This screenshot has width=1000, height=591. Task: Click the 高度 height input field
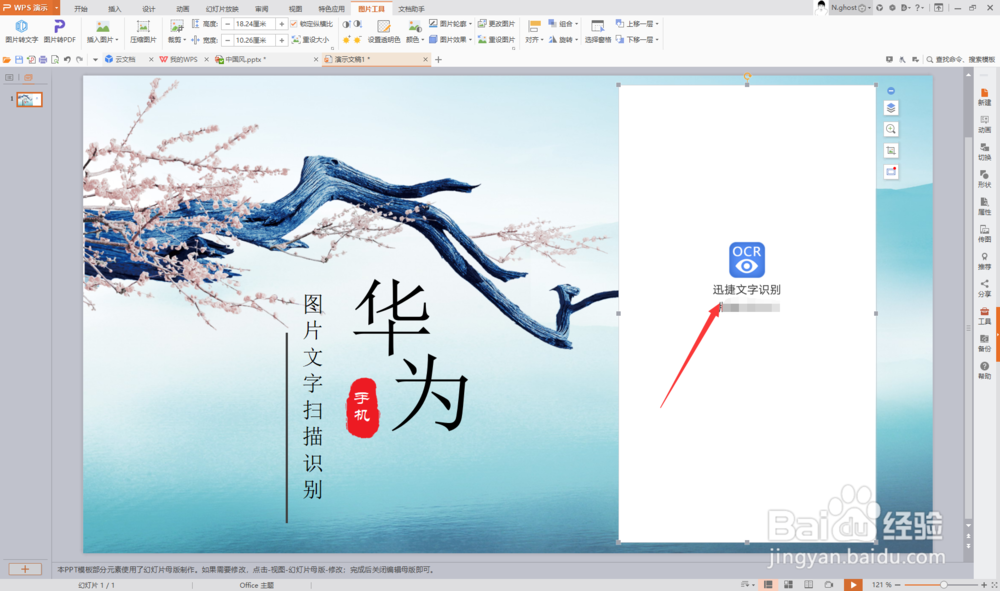(x=254, y=24)
